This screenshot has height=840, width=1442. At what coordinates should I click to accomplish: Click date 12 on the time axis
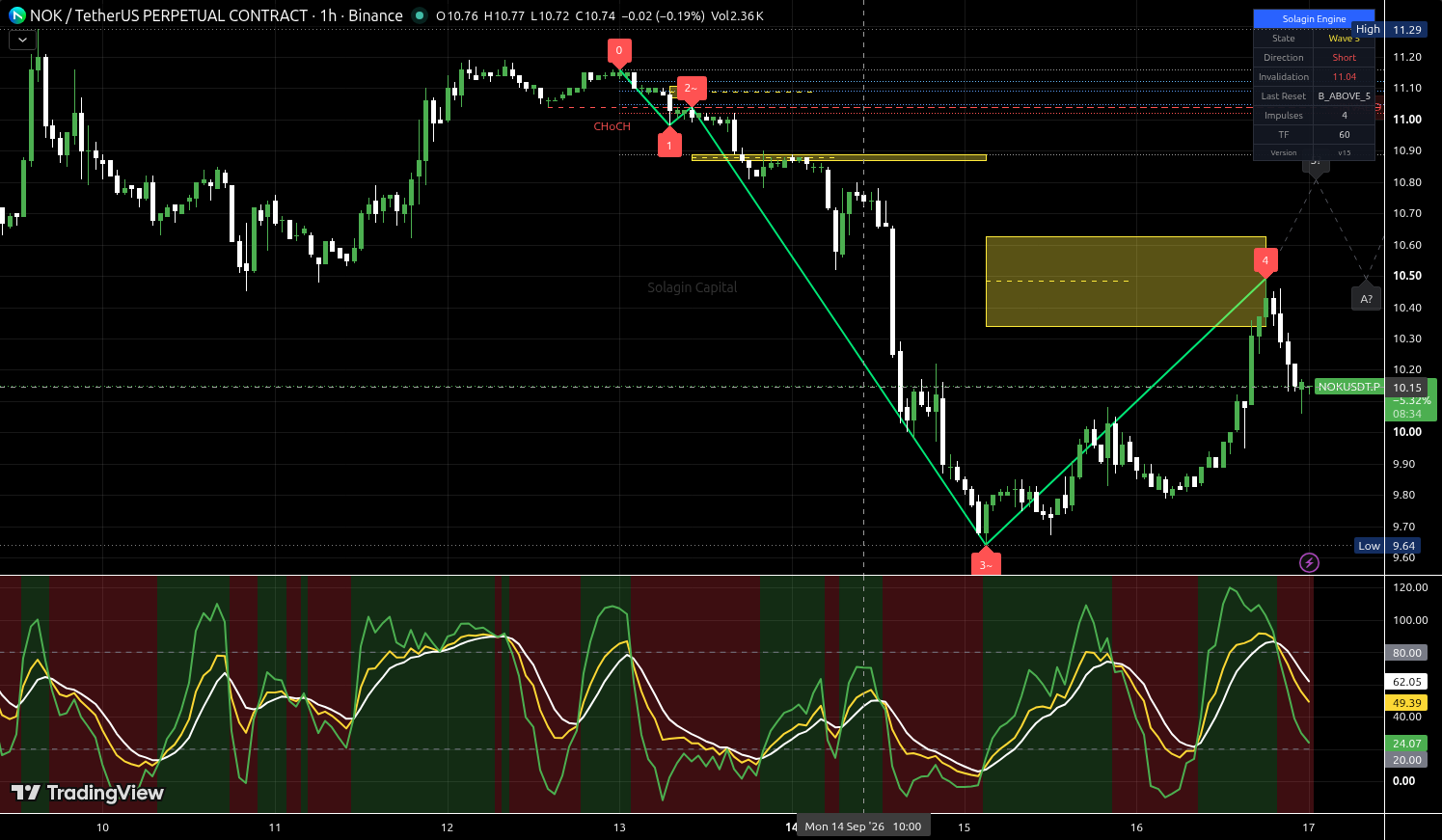tap(448, 827)
